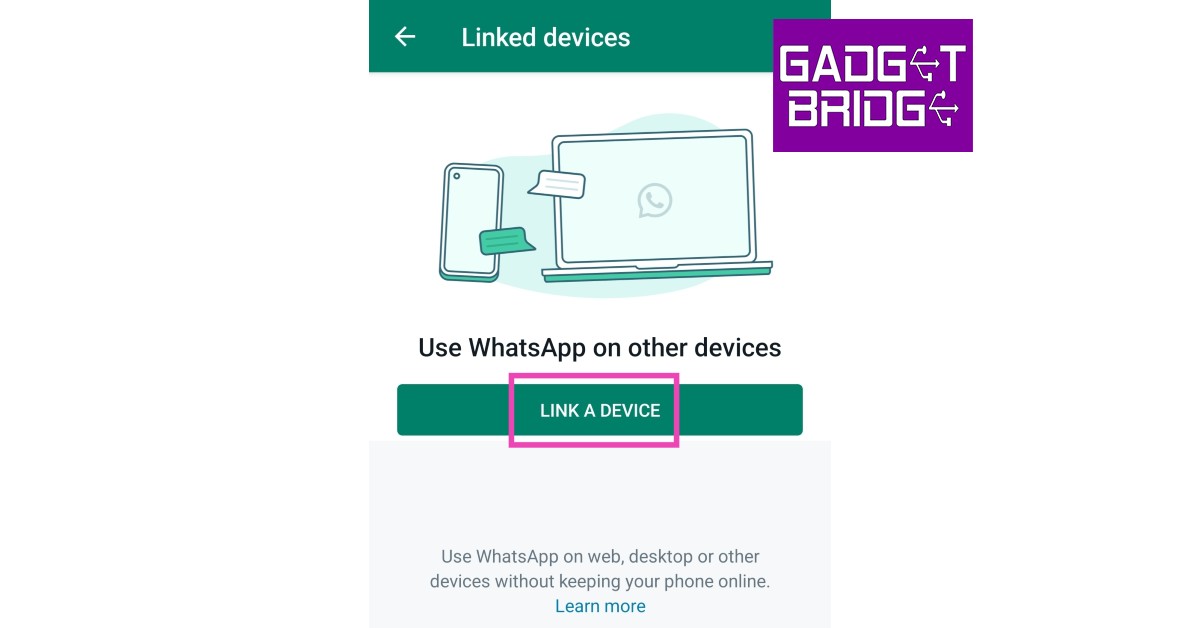The image size is (1200, 628).
Task: Click the white speech bubble illustration
Action: click(x=557, y=184)
